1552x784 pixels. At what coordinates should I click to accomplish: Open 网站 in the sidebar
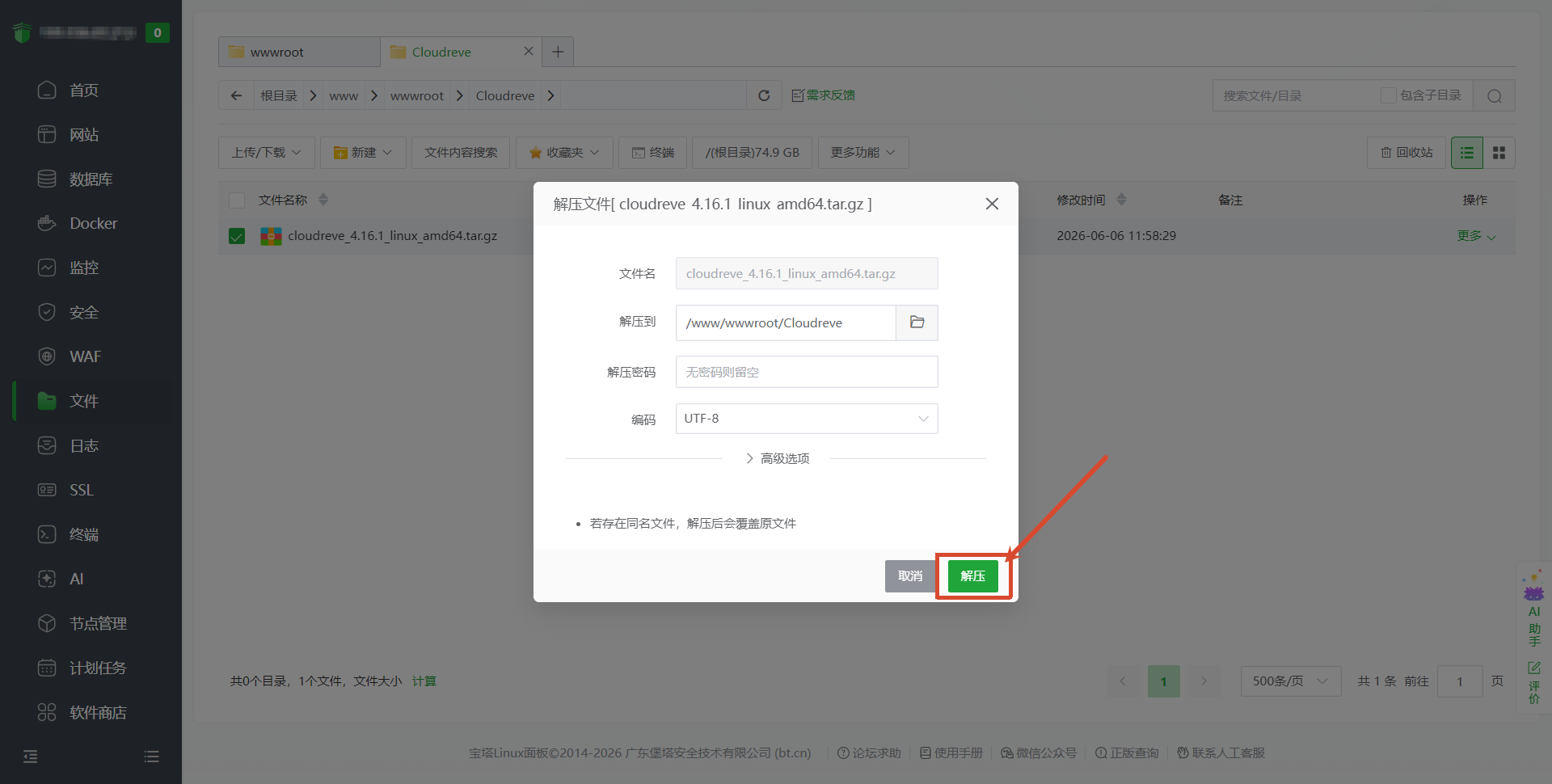(83, 134)
